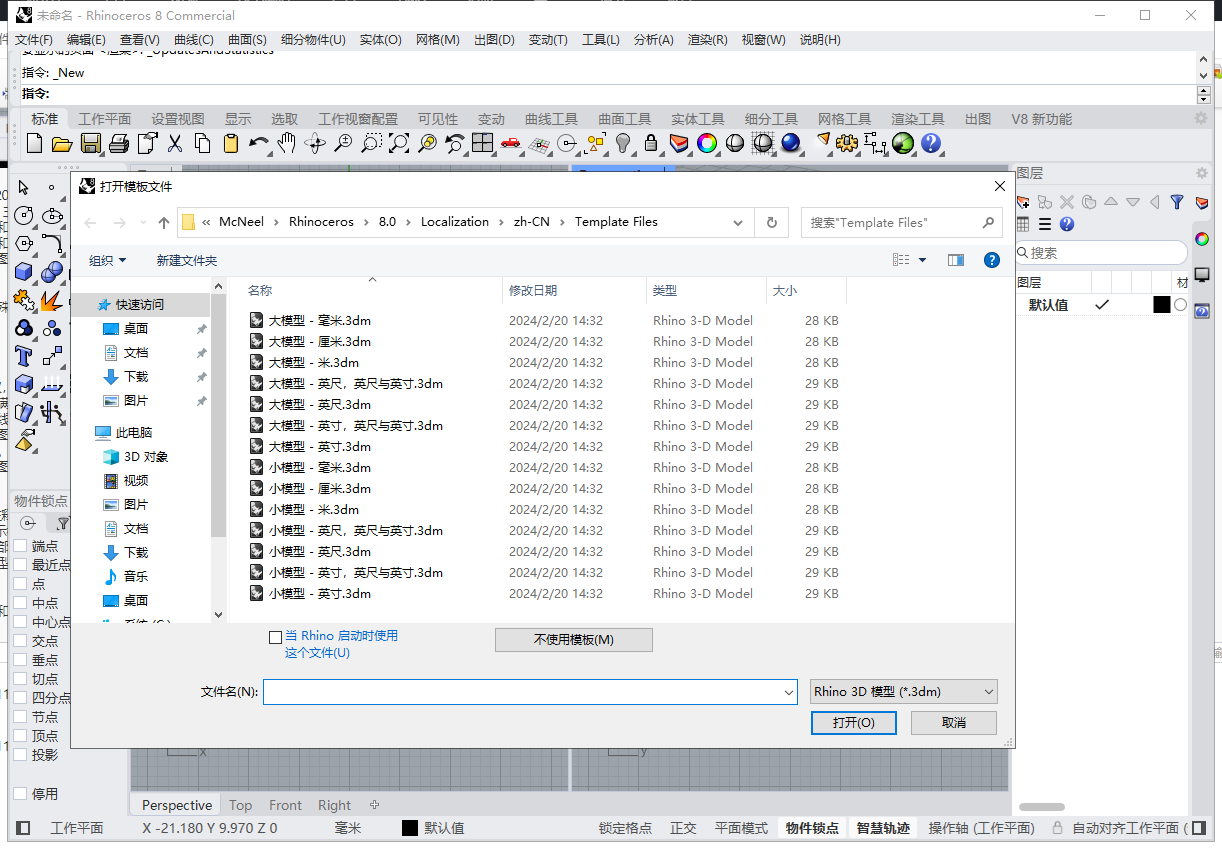Click the red car shading icon
Image resolution: width=1222 pixels, height=849 pixels.
pos(511,143)
